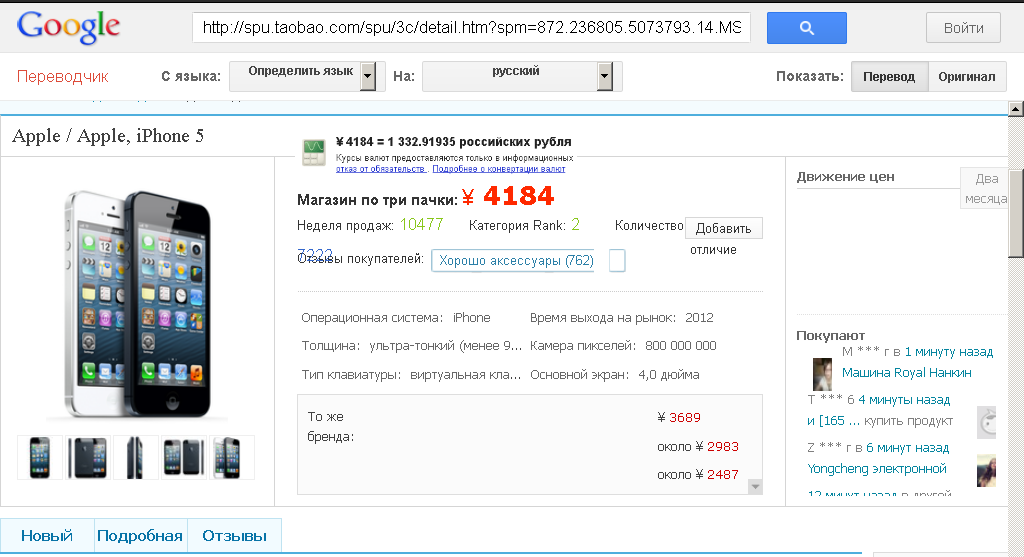Show original page with Оригинал button
The height and width of the screenshot is (557, 1024).
(x=967, y=76)
